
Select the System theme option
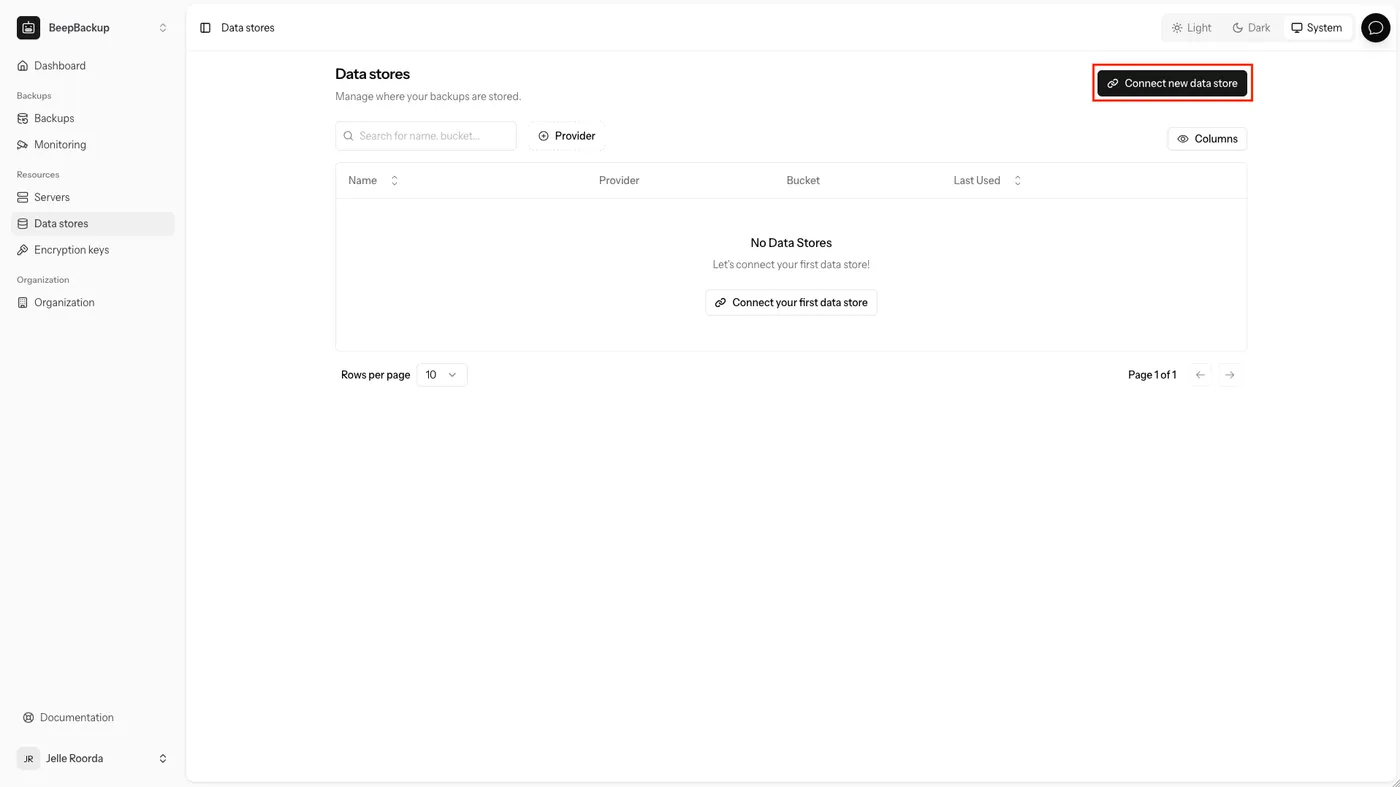[x=1316, y=27]
